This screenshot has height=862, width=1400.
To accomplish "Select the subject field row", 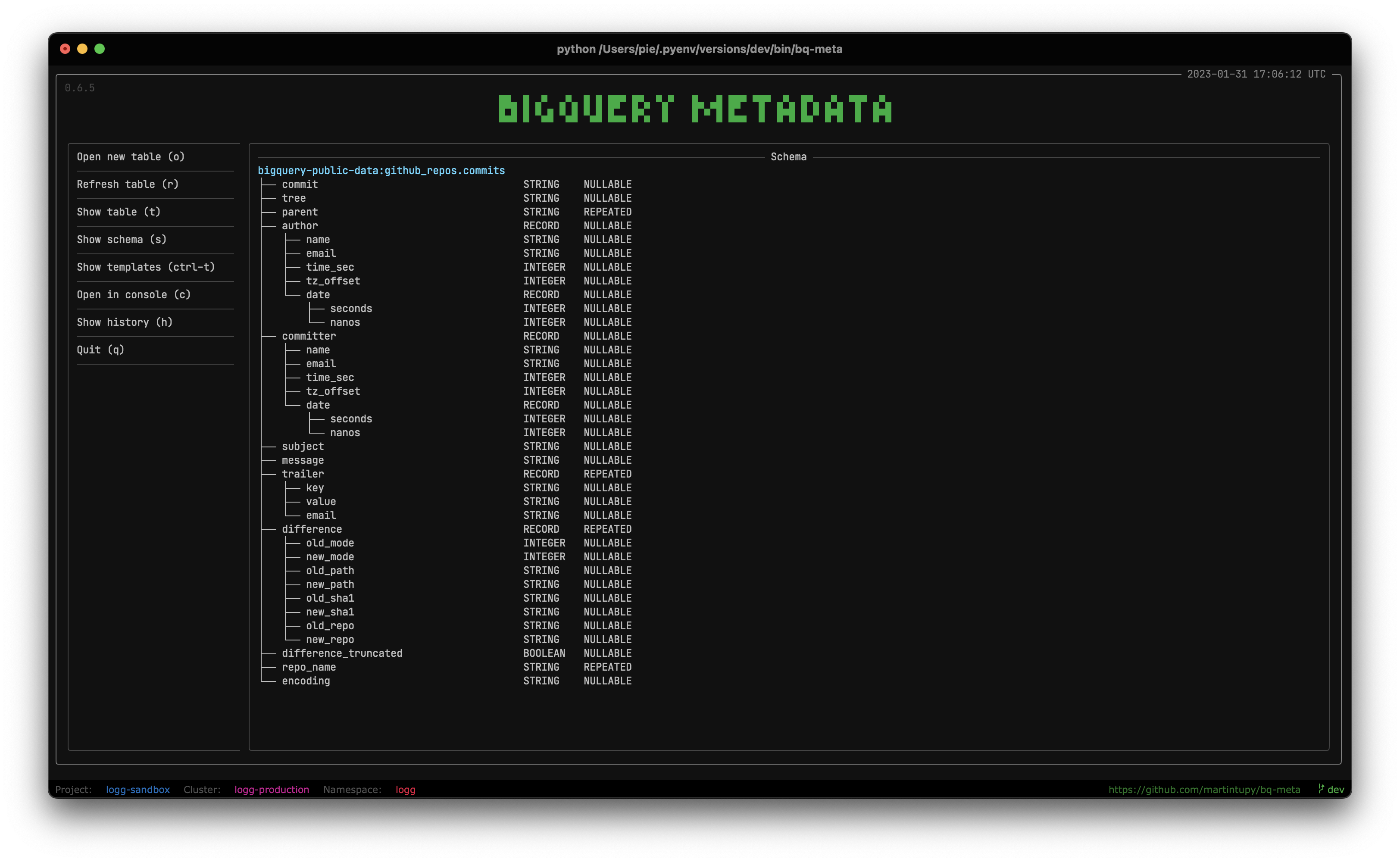I will [x=446, y=447].
